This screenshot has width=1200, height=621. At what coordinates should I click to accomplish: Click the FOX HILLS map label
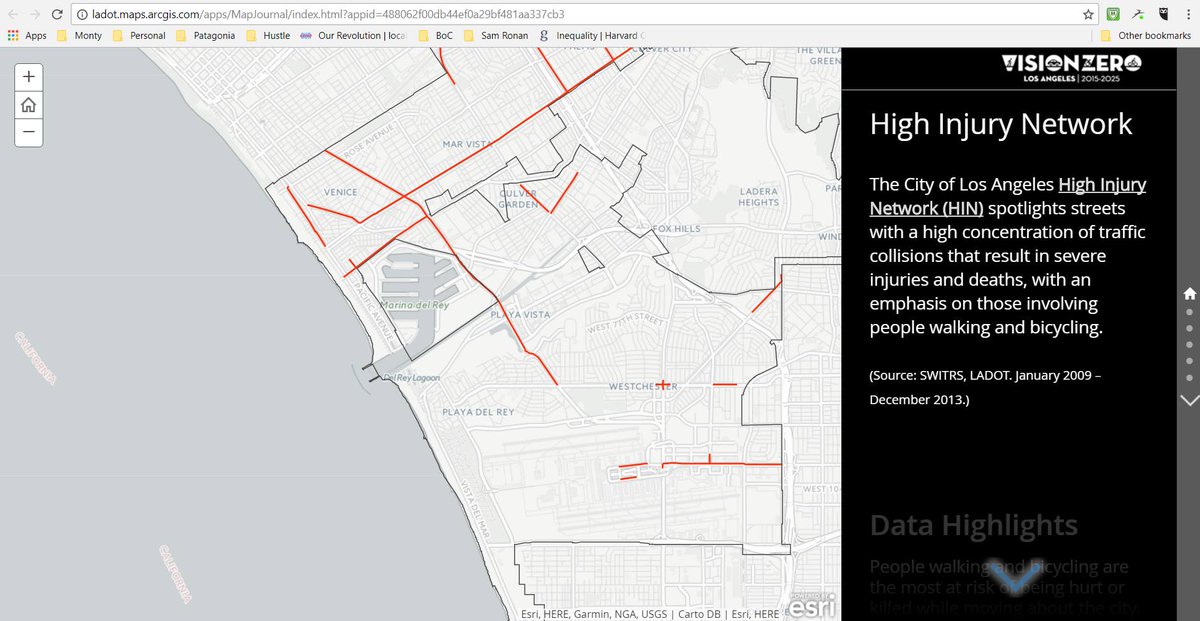pyautogui.click(x=677, y=229)
